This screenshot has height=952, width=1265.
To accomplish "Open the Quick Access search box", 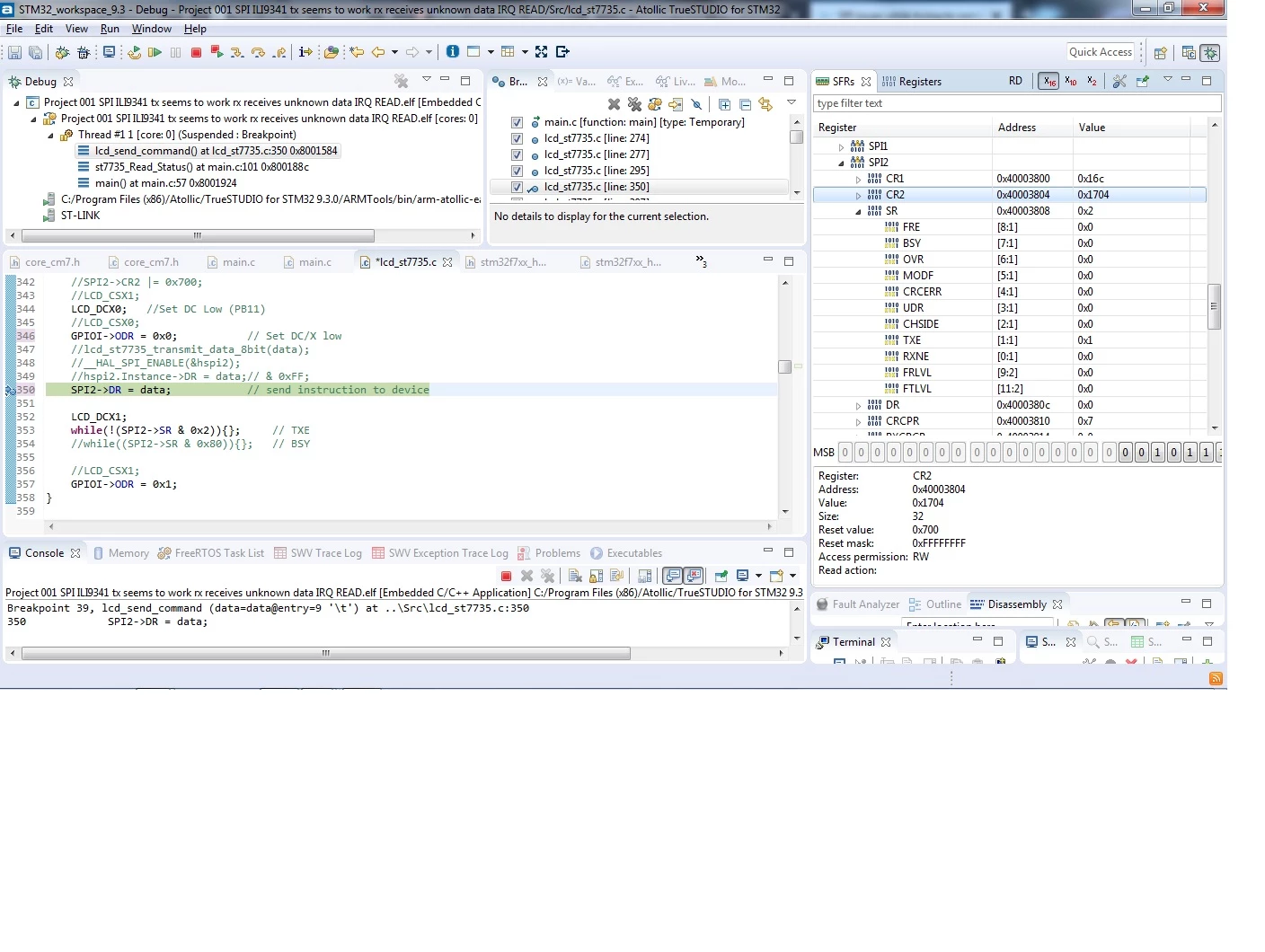I will (1101, 52).
